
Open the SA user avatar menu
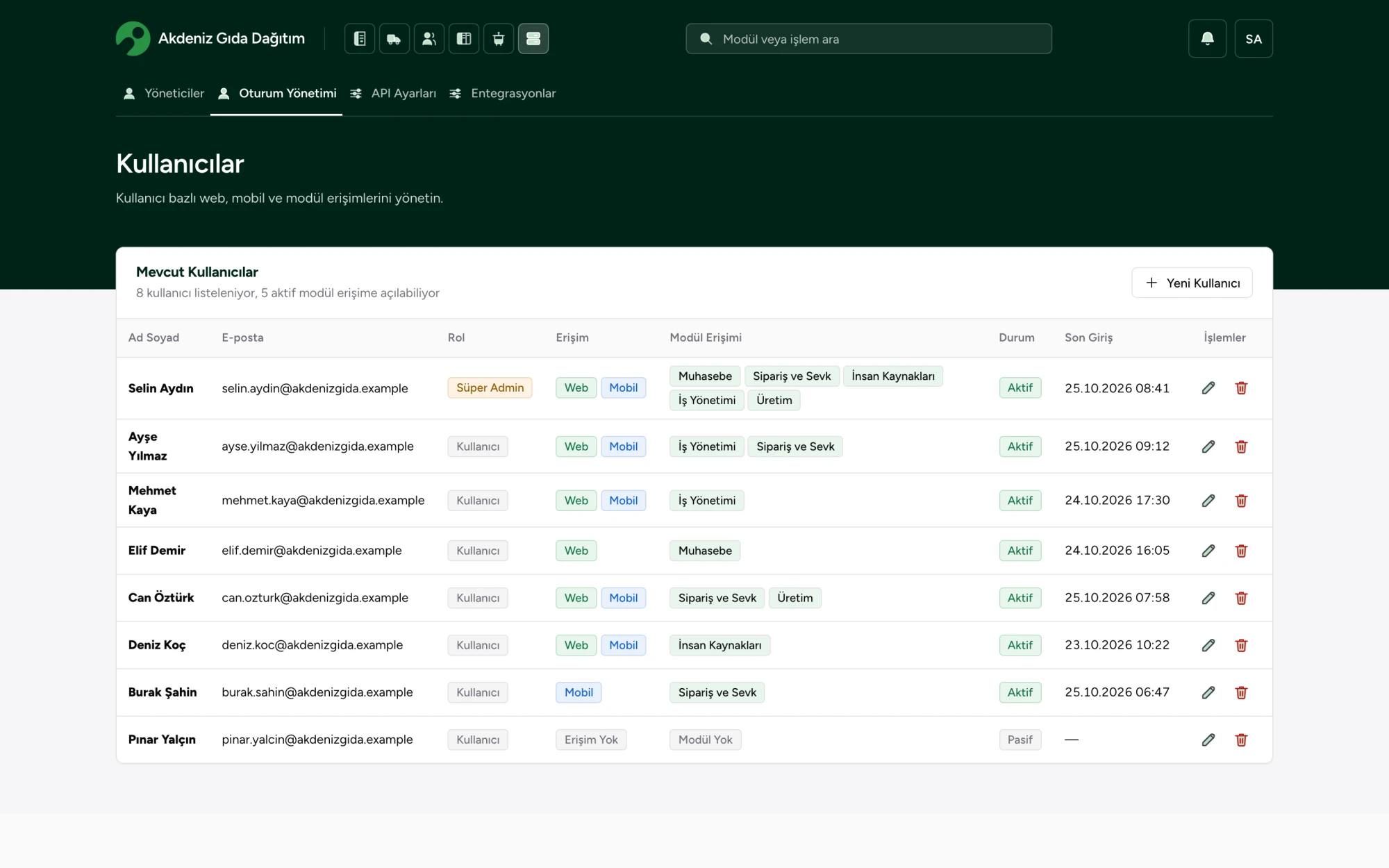coord(1254,39)
